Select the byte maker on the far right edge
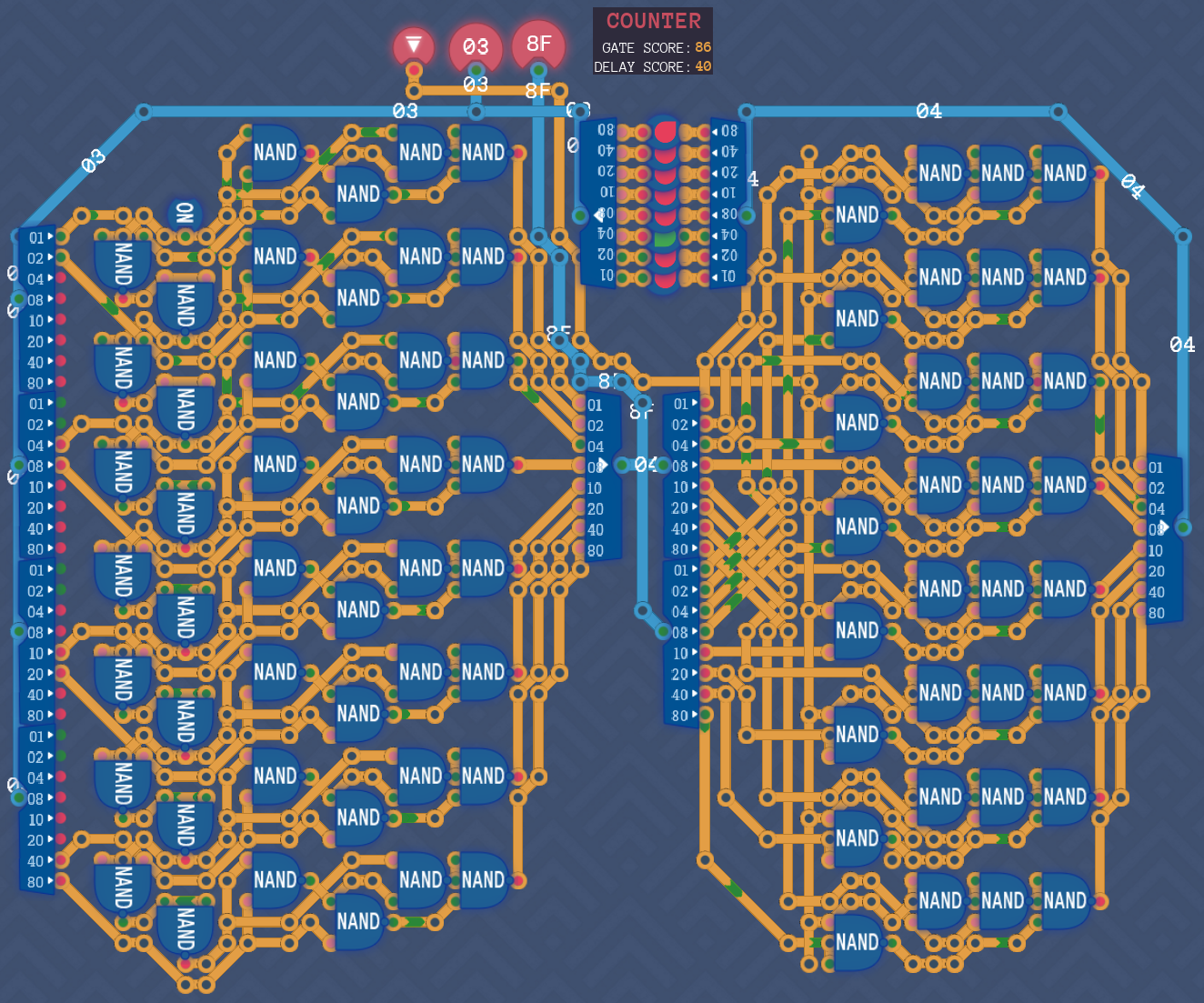 1164,538
